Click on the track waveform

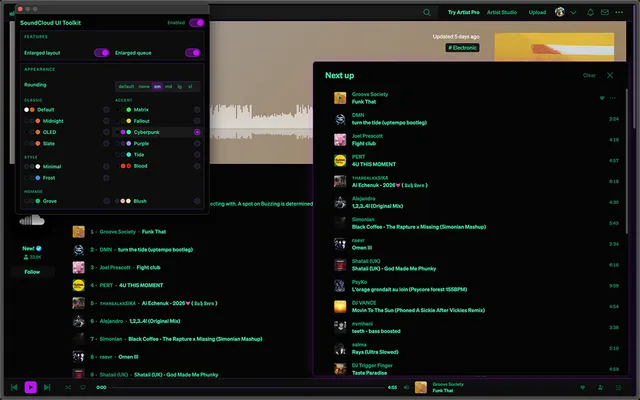click(x=261, y=121)
